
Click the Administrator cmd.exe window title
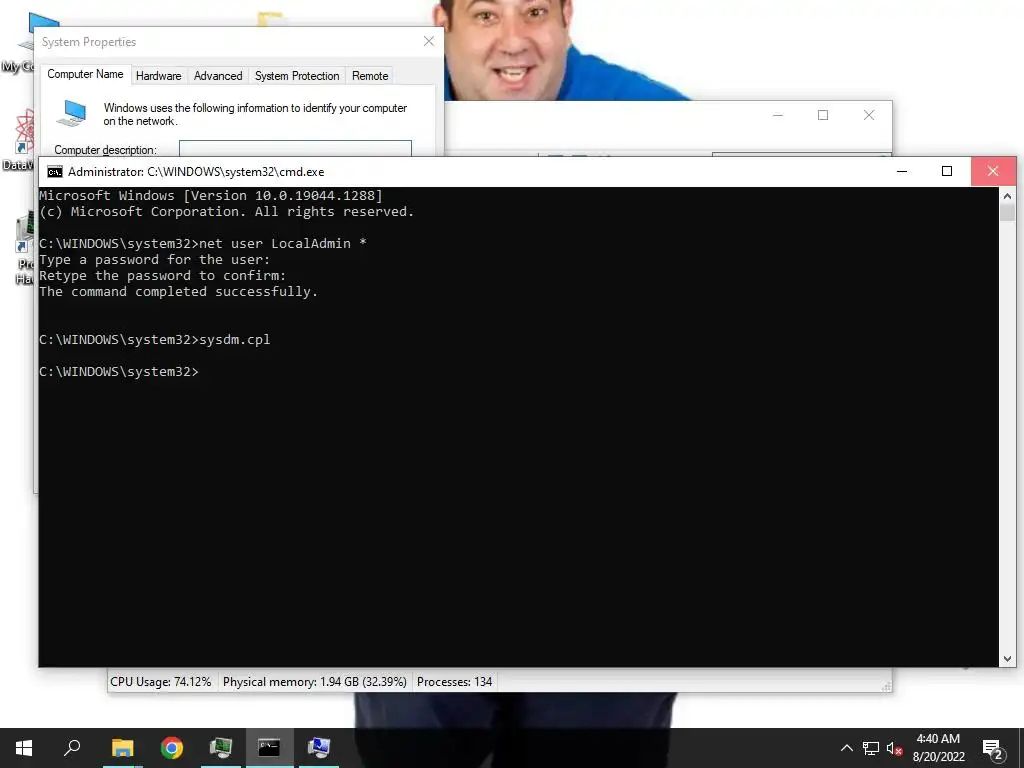coord(196,172)
